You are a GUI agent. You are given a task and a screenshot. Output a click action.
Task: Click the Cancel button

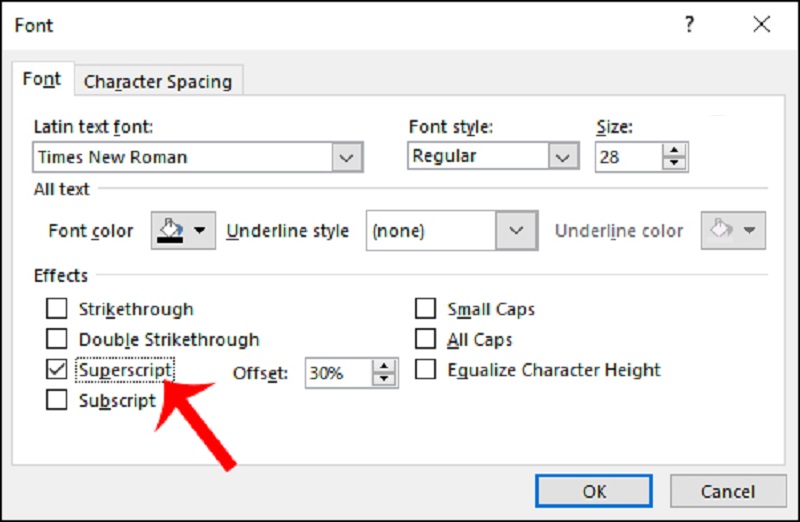click(727, 491)
